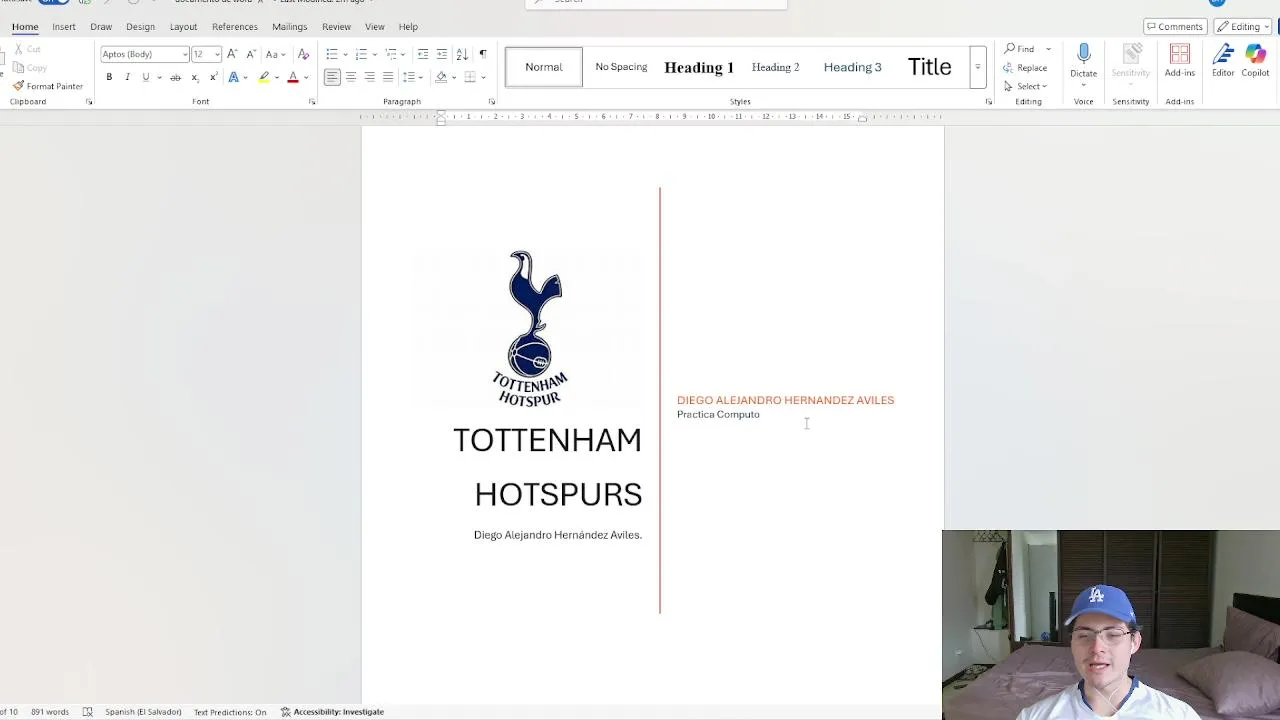Expand font color dropdown arrow
Image resolution: width=1280 pixels, height=720 pixels.
306,77
